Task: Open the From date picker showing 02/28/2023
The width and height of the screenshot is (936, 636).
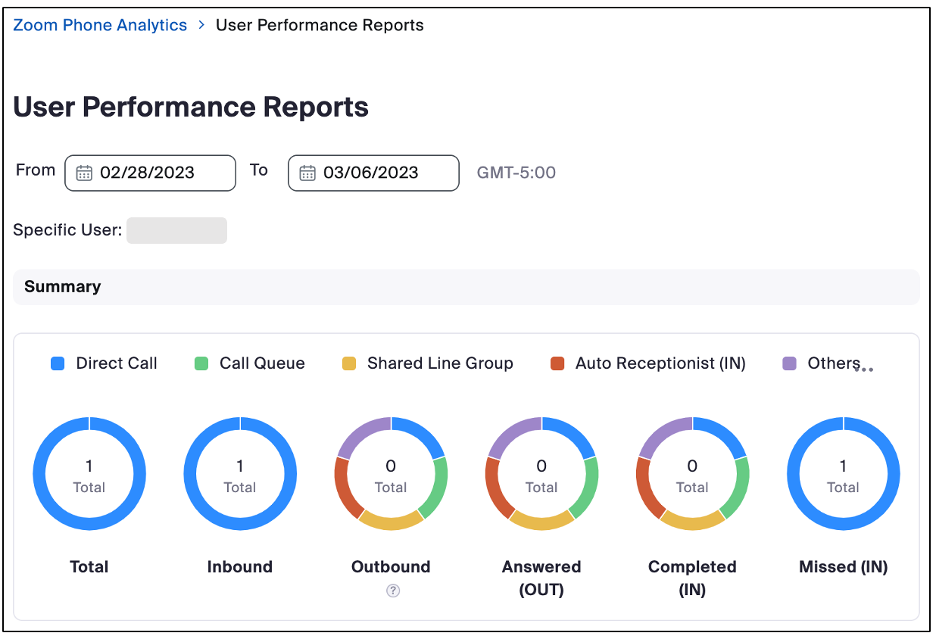Action: tap(150, 173)
